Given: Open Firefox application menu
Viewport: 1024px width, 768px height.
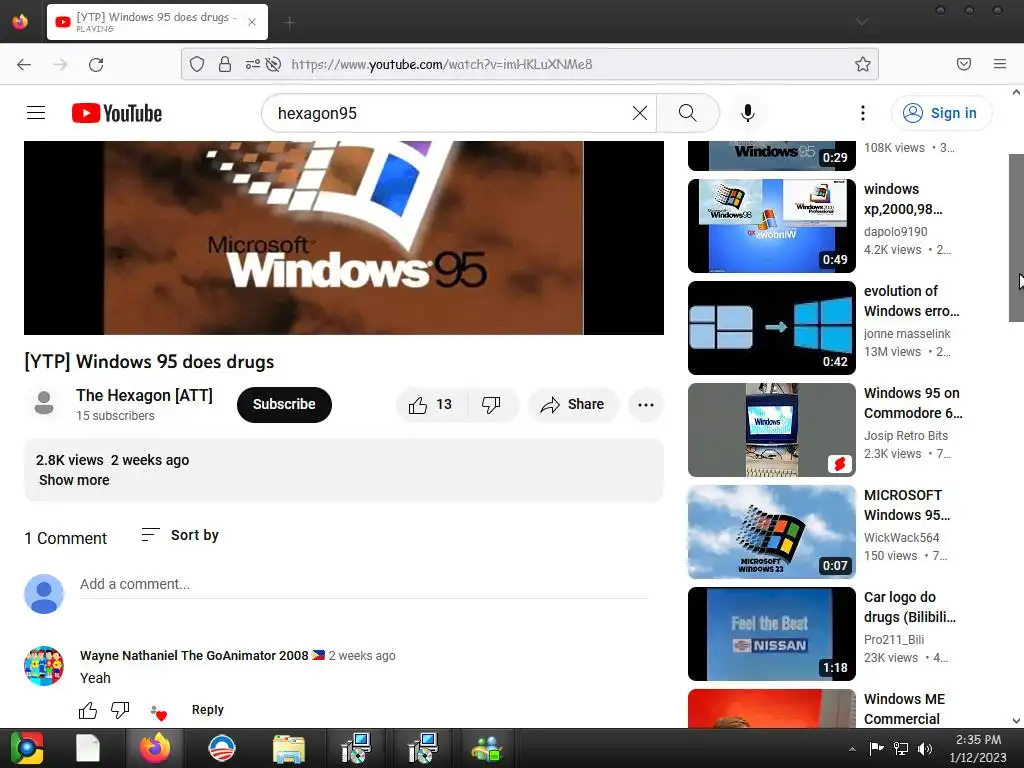Looking at the screenshot, I should 1000,64.
